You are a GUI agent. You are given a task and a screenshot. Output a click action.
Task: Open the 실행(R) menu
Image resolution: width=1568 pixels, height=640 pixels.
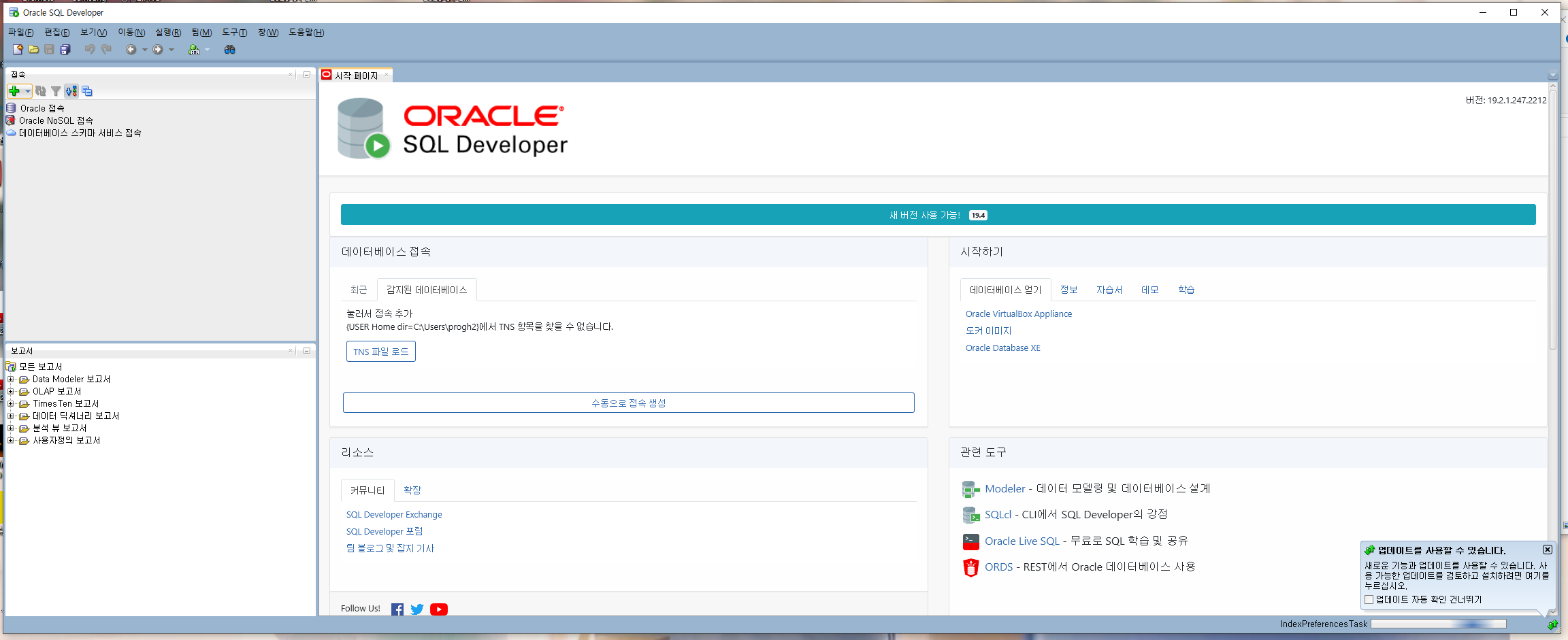tap(168, 33)
